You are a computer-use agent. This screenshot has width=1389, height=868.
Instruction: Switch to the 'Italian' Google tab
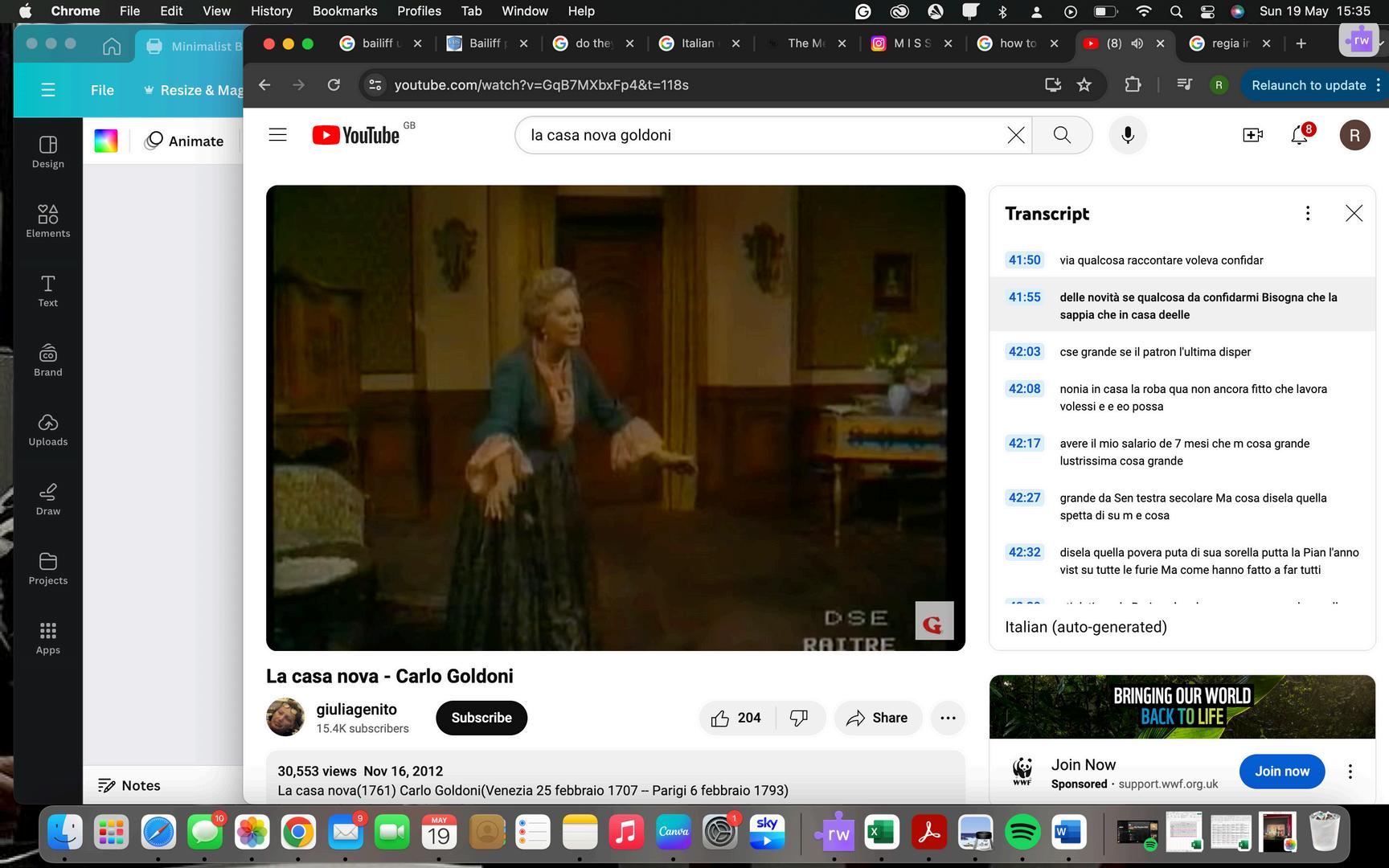tap(699, 43)
